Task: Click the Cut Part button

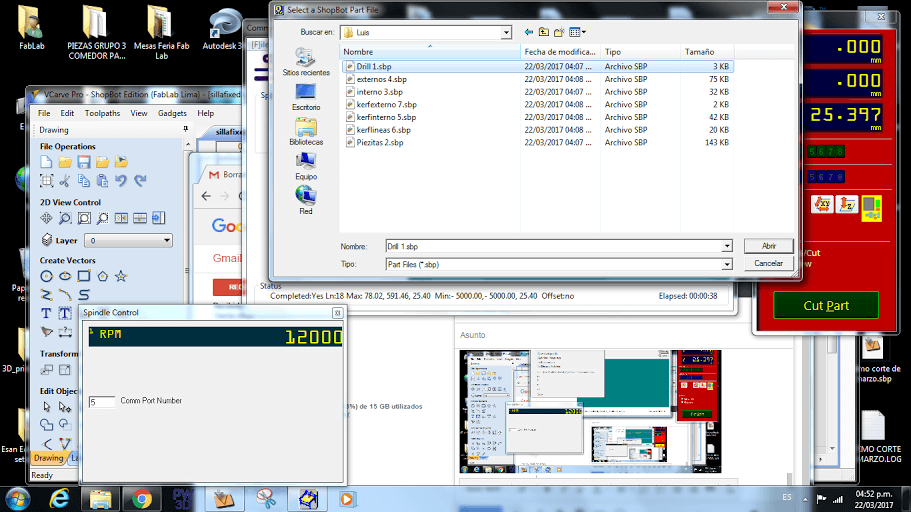Action: [826, 305]
